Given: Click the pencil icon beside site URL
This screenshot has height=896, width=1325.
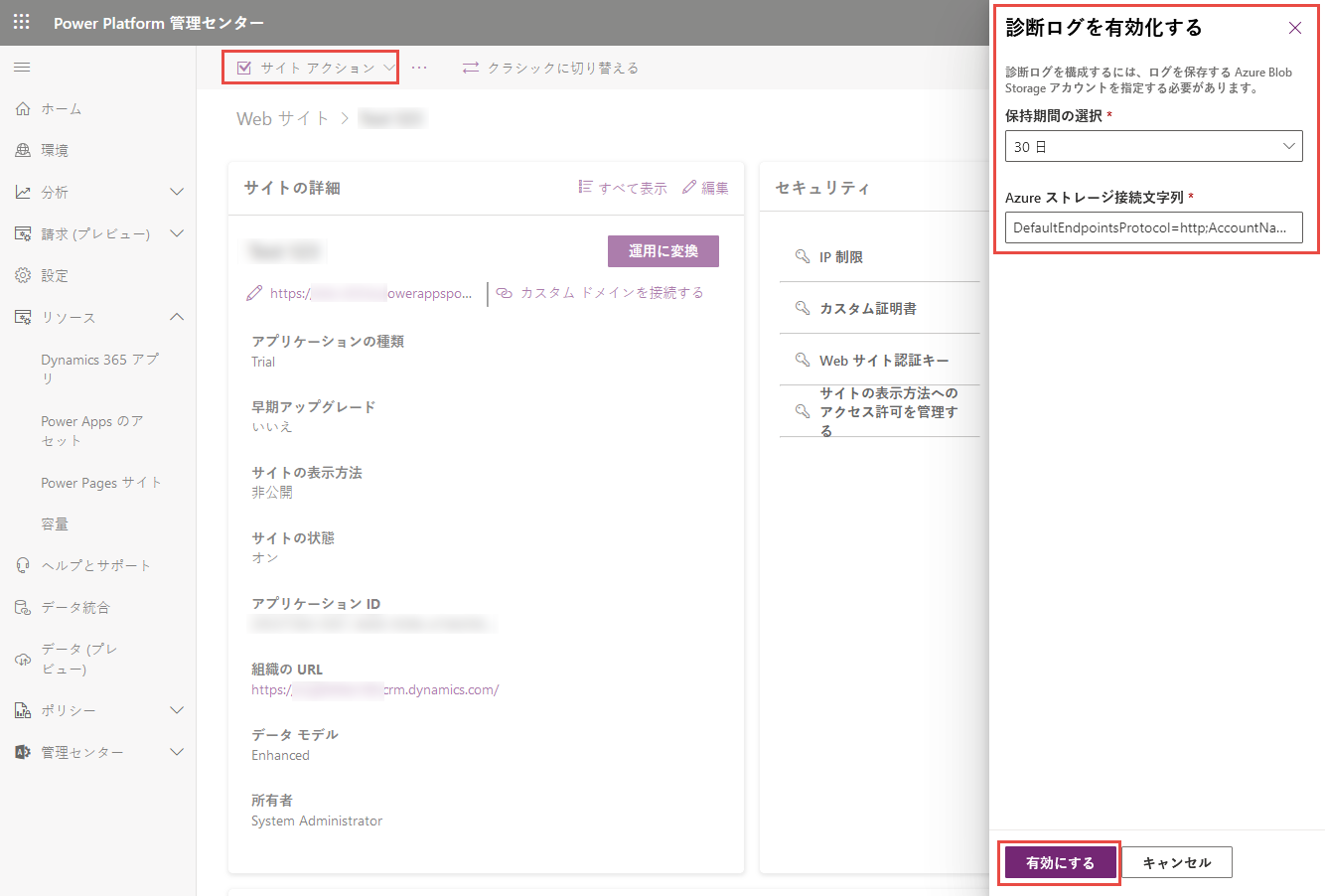Looking at the screenshot, I should point(254,293).
